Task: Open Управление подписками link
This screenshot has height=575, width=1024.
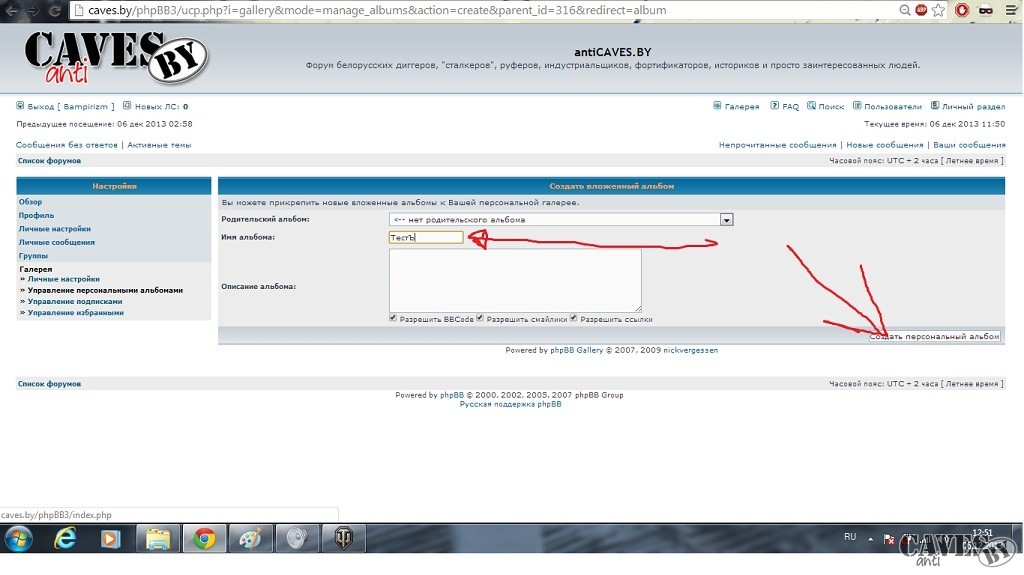Action: 75,301
